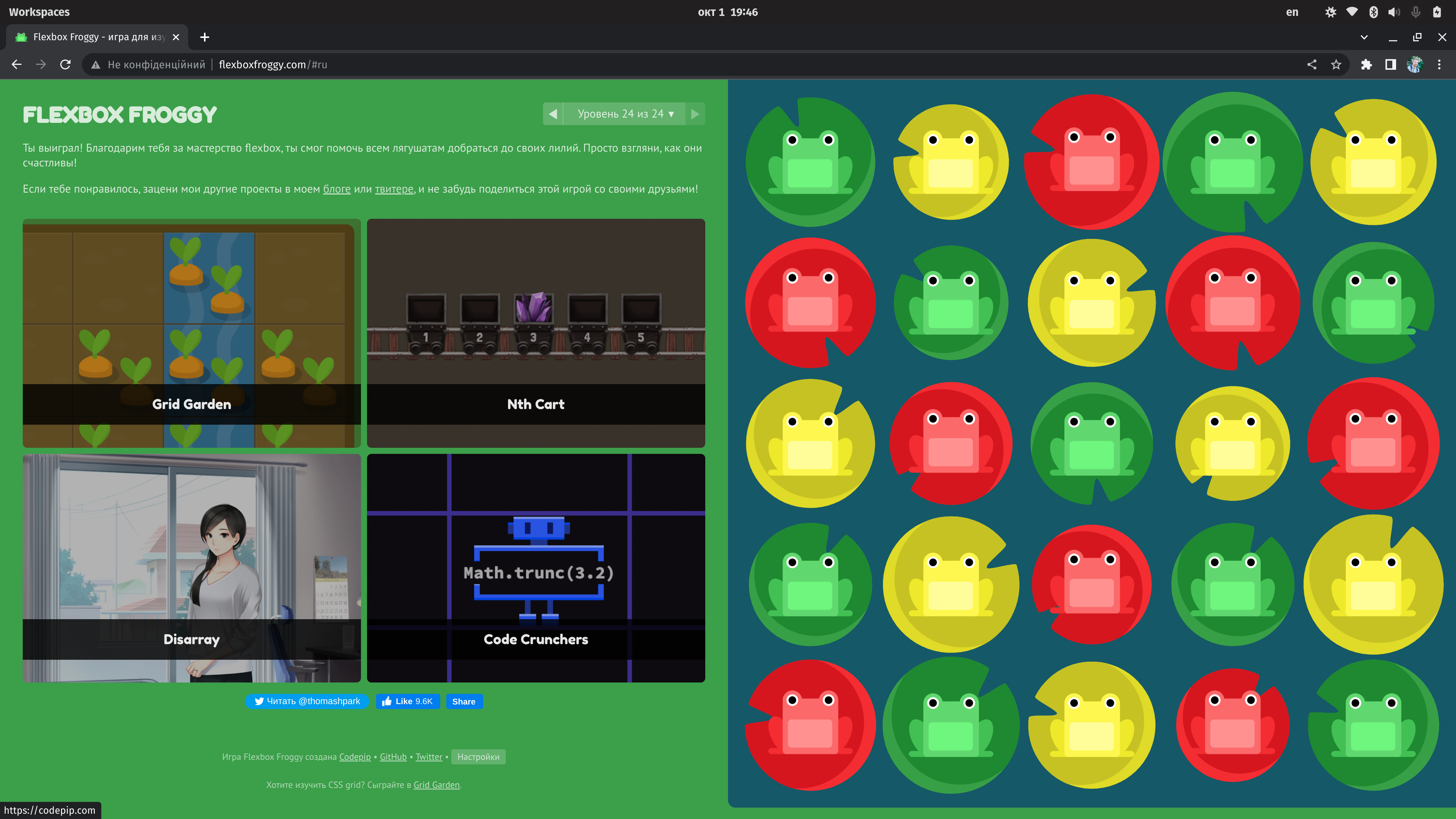Open the Disarray game card

191,568
